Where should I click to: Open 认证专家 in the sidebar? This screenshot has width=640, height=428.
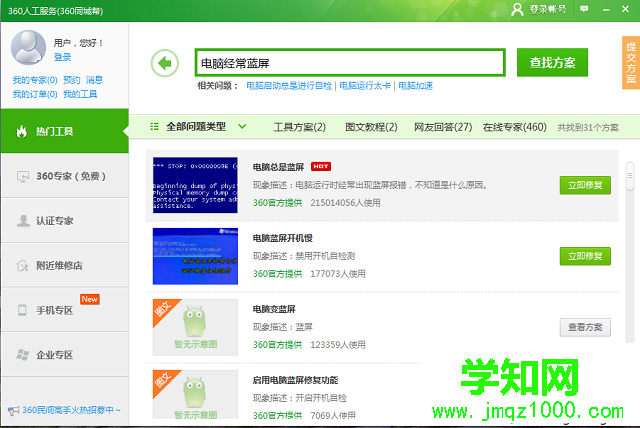(x=65, y=221)
